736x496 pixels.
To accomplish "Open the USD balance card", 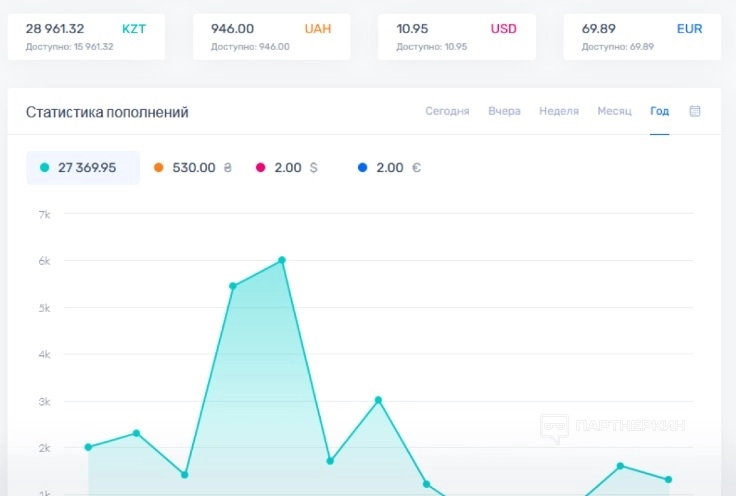I will click(x=457, y=37).
